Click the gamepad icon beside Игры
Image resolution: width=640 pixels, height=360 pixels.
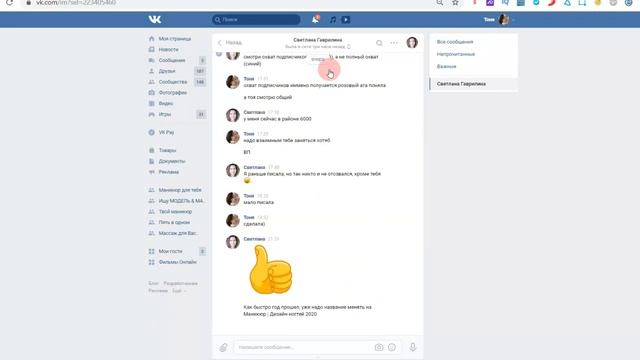tap(151, 114)
